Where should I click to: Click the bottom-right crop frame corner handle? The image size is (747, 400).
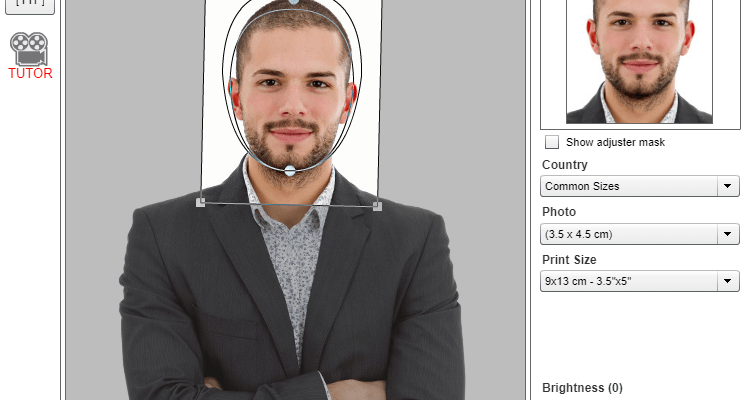coord(377,206)
